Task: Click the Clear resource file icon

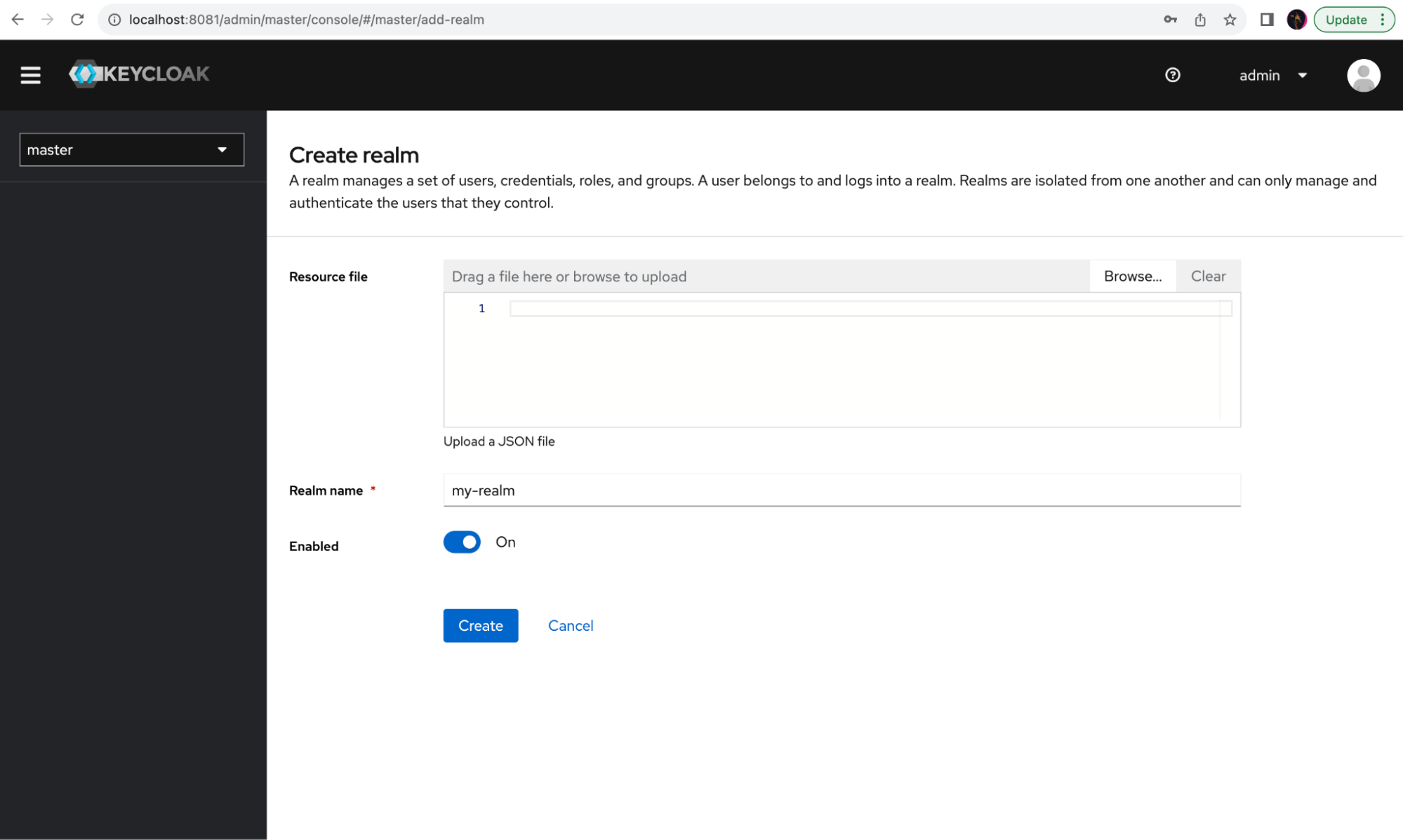Action: [1207, 276]
